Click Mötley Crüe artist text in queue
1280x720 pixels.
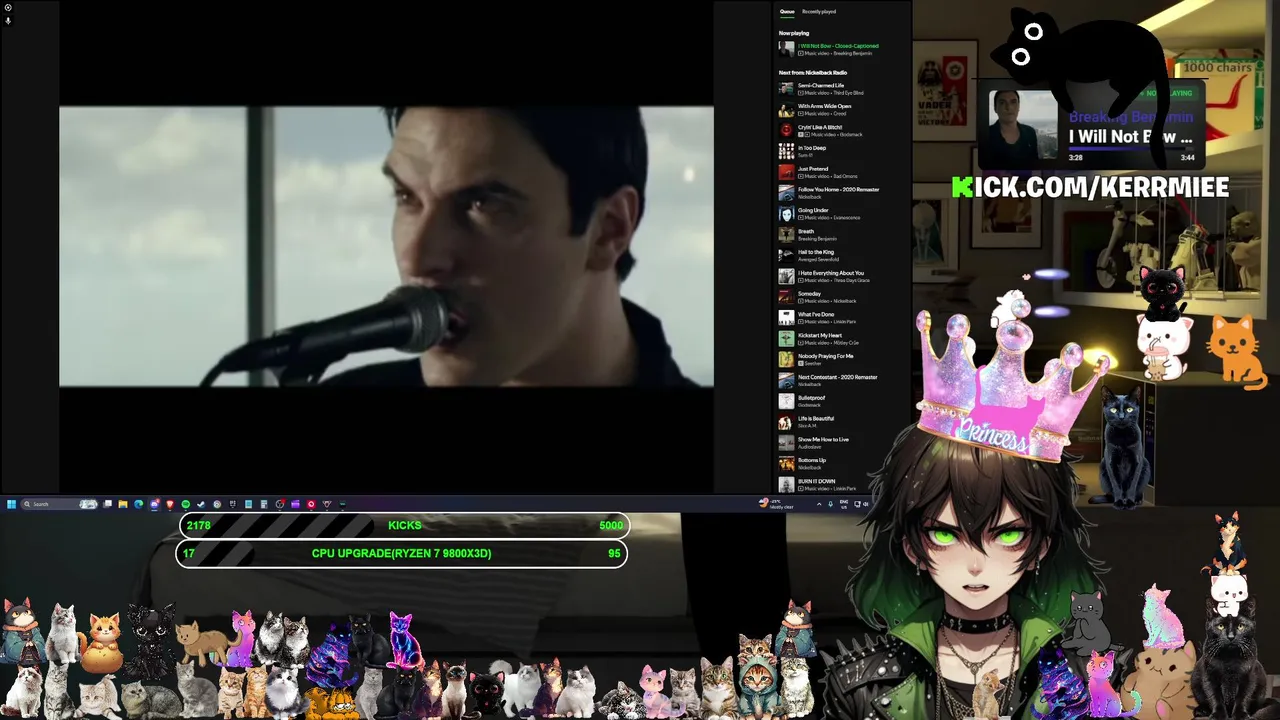point(846,343)
